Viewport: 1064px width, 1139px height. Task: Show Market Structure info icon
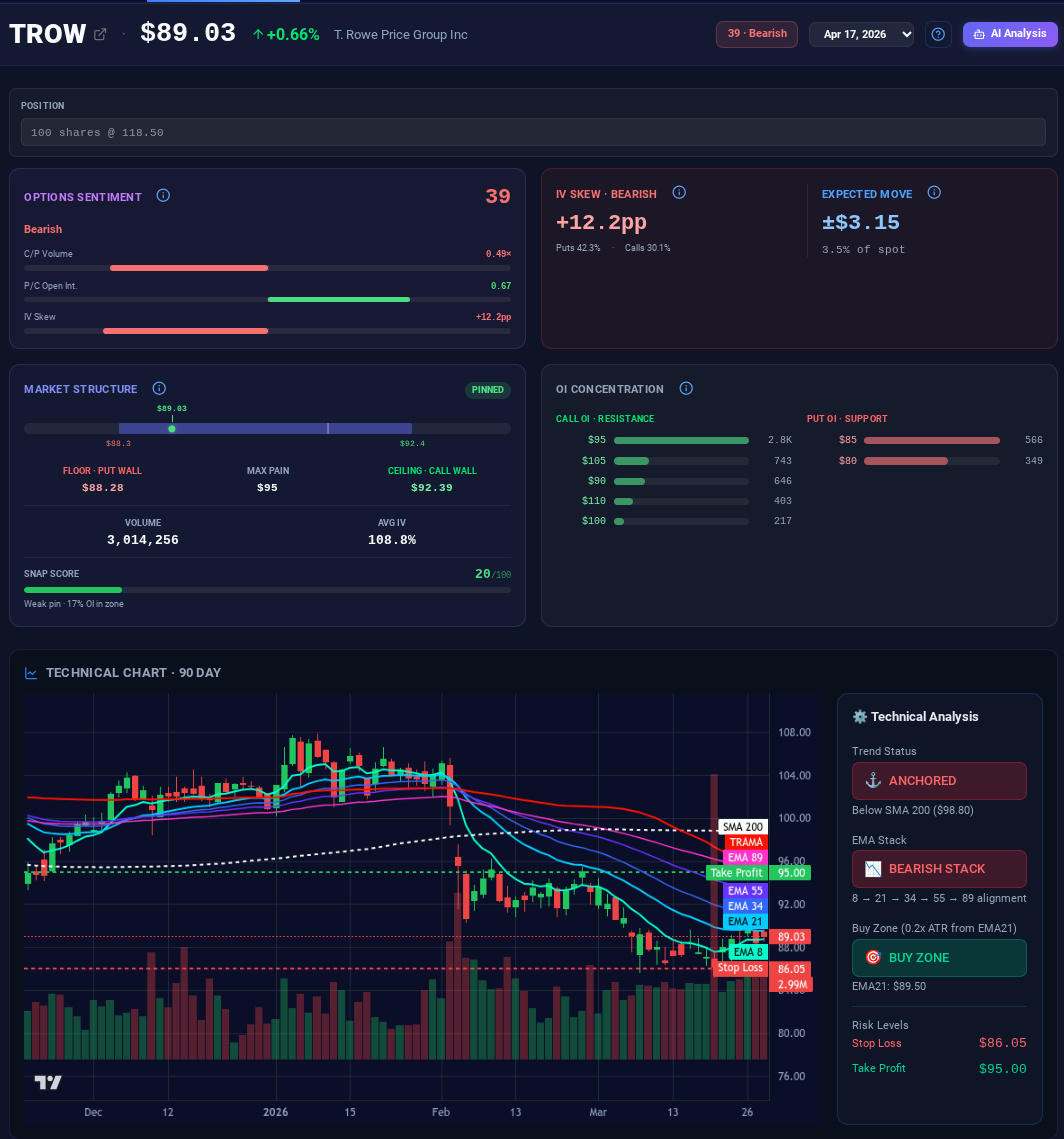point(159,389)
